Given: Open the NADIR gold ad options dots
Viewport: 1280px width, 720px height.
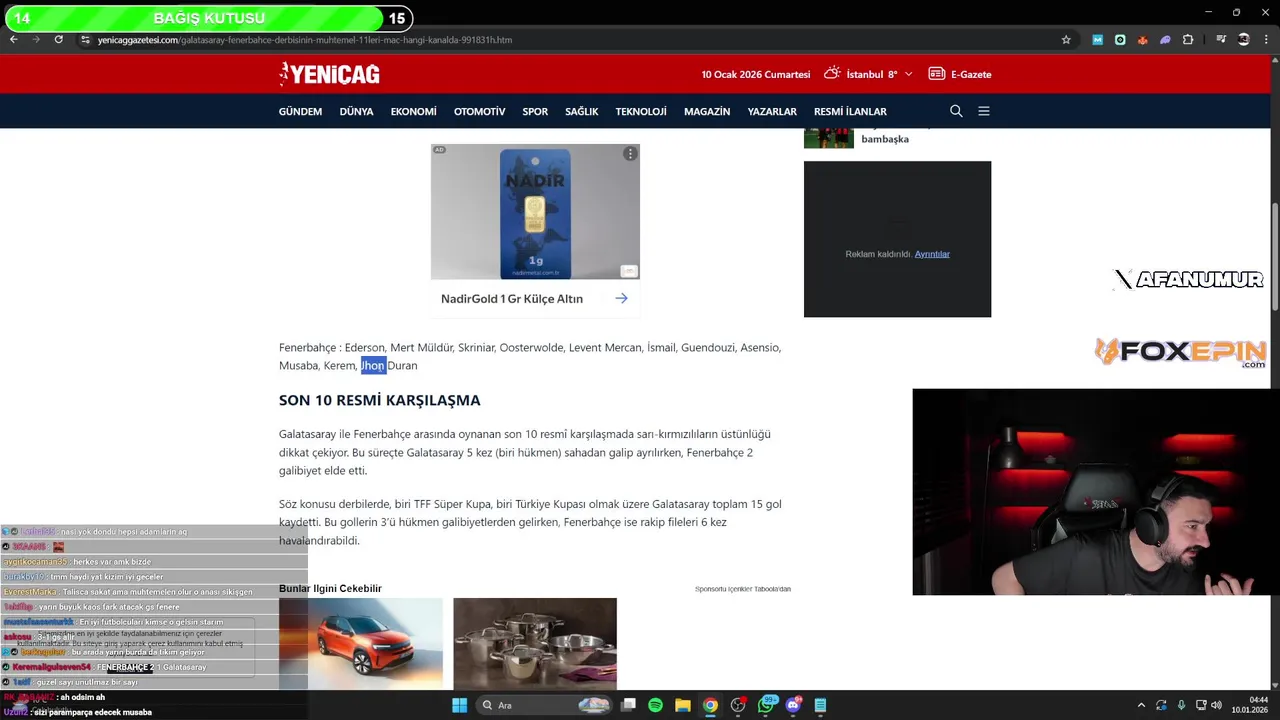Looking at the screenshot, I should [x=630, y=154].
